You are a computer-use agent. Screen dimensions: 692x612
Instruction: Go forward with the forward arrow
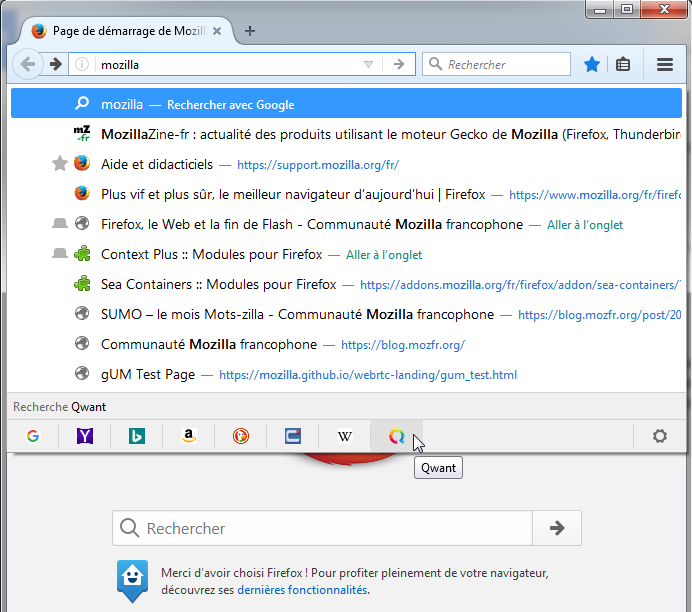[x=56, y=64]
